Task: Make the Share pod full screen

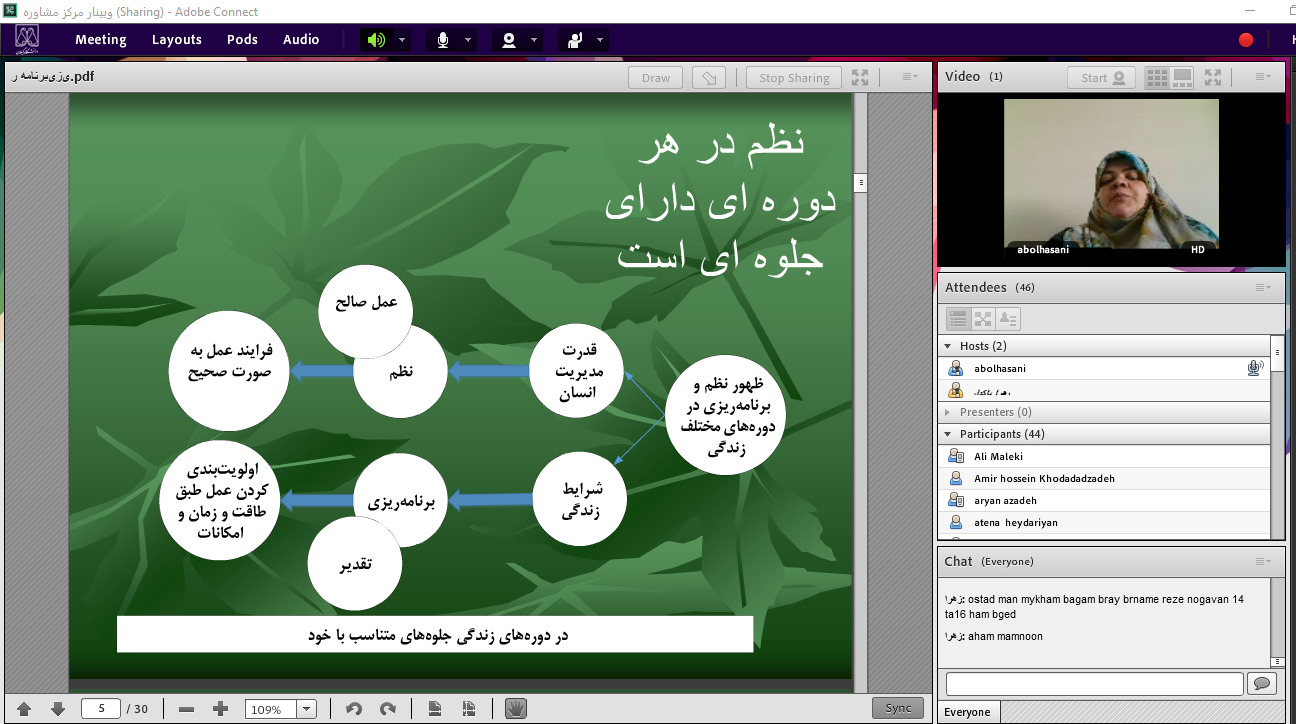Action: pyautogui.click(x=860, y=77)
